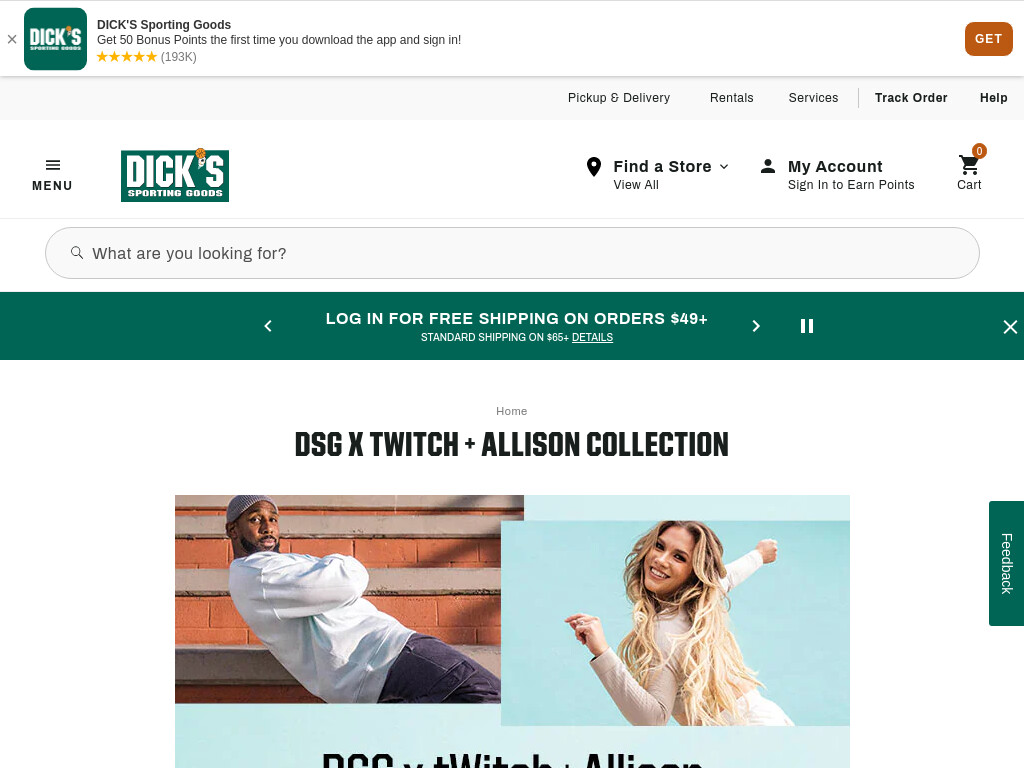Advance to the next promo message

click(756, 326)
